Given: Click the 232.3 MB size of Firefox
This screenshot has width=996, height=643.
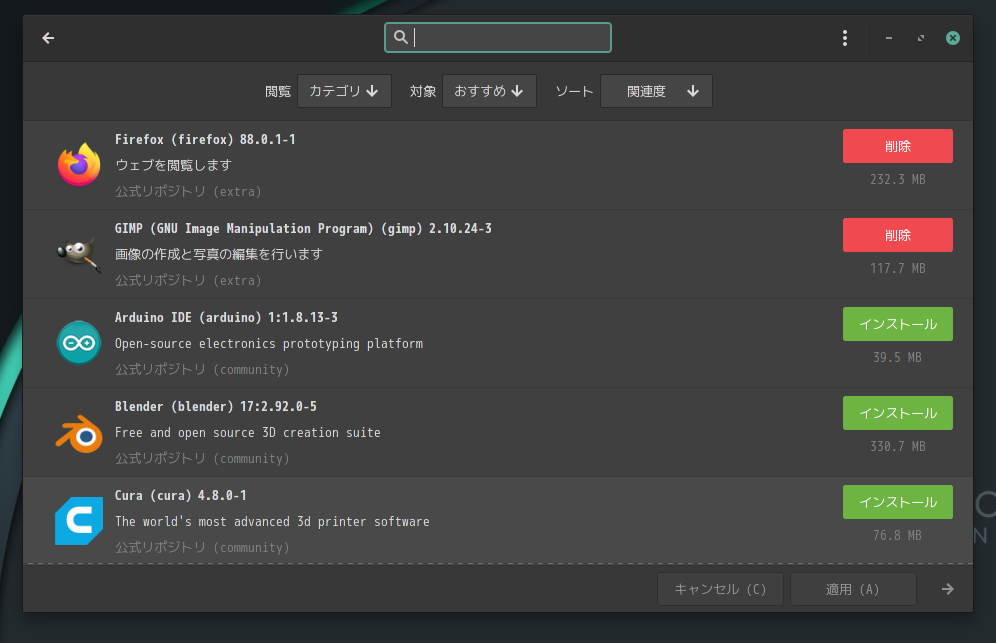Looking at the screenshot, I should [898, 179].
